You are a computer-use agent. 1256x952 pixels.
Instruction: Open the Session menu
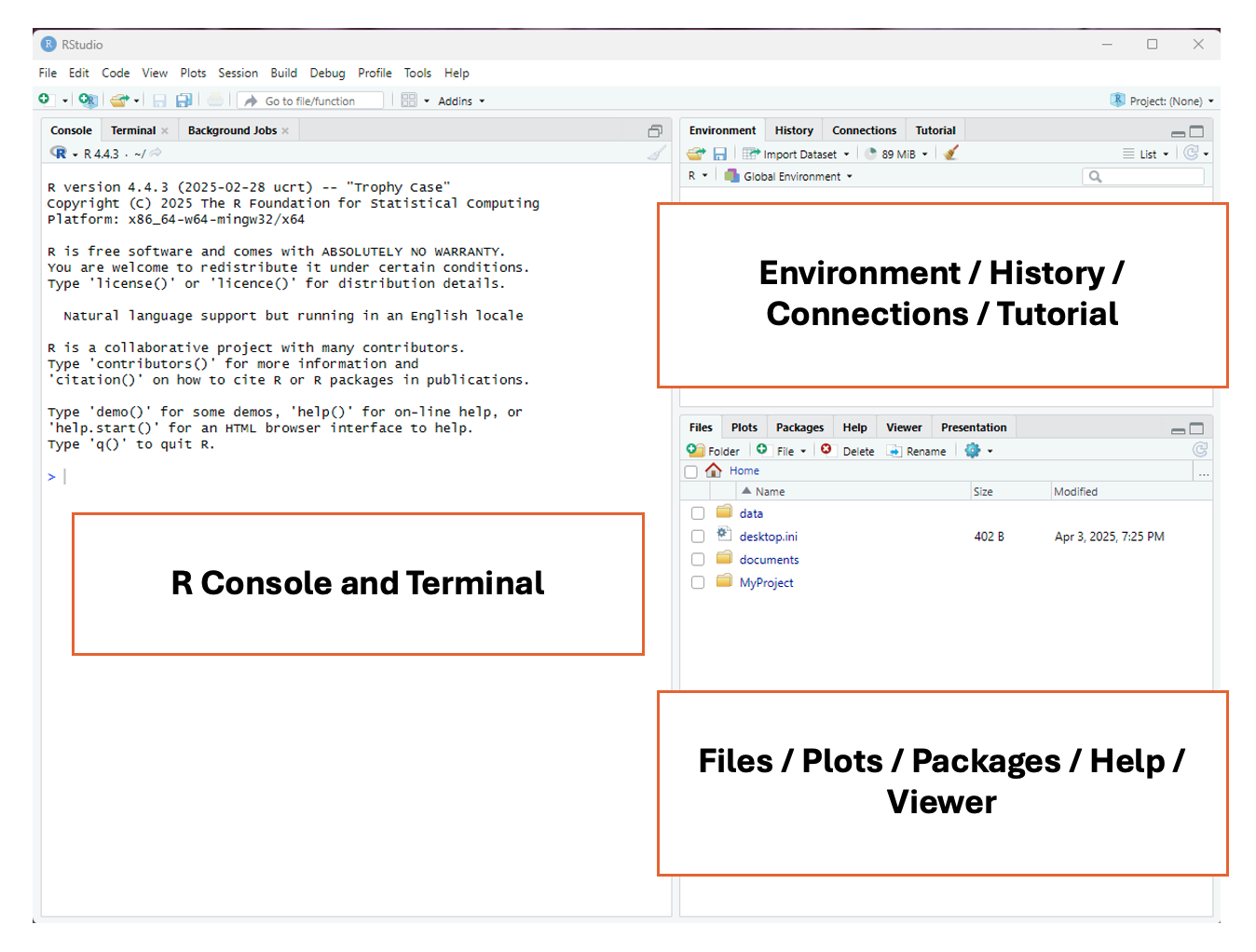pos(238,73)
